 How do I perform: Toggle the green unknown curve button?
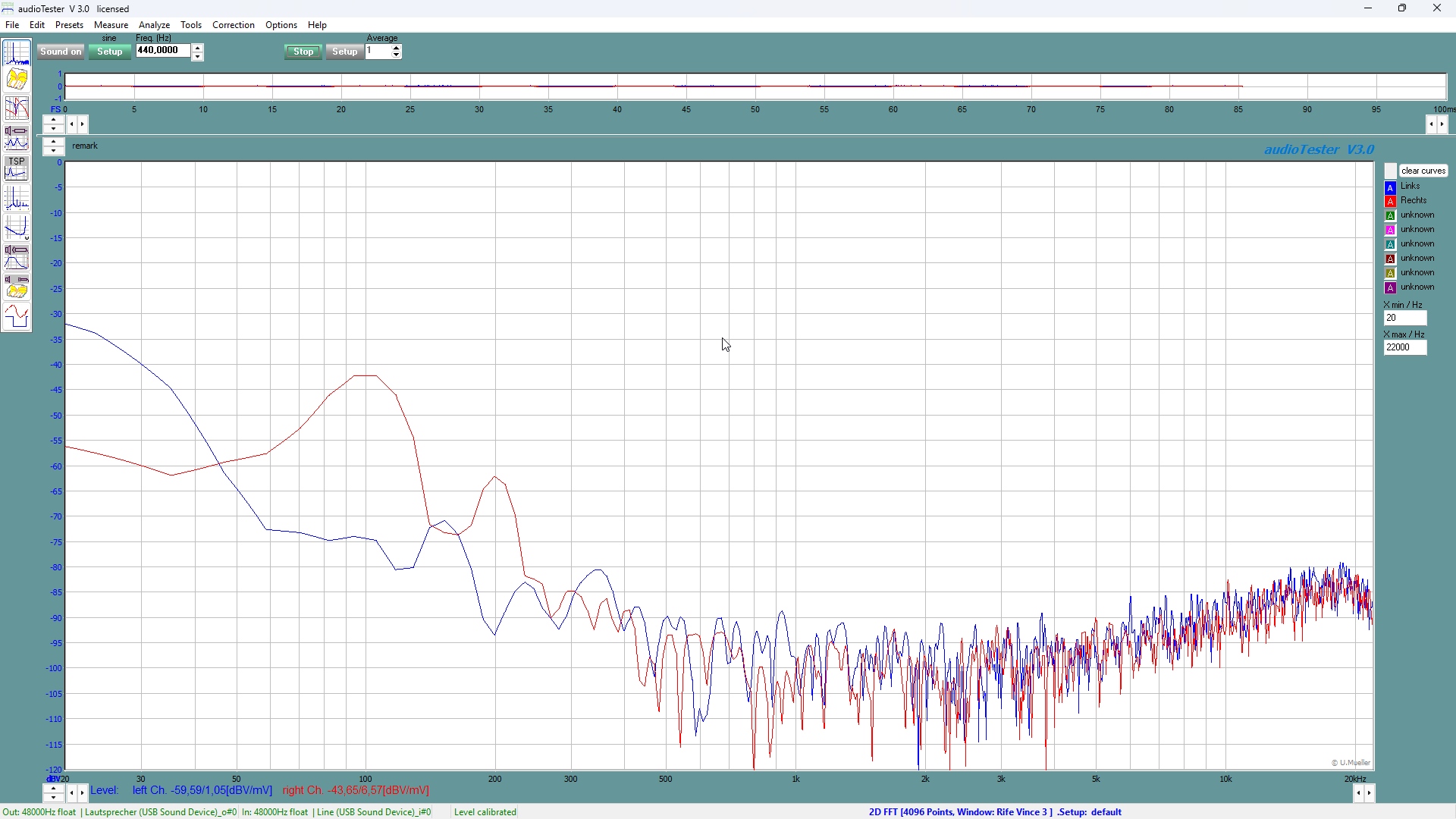1390,216
